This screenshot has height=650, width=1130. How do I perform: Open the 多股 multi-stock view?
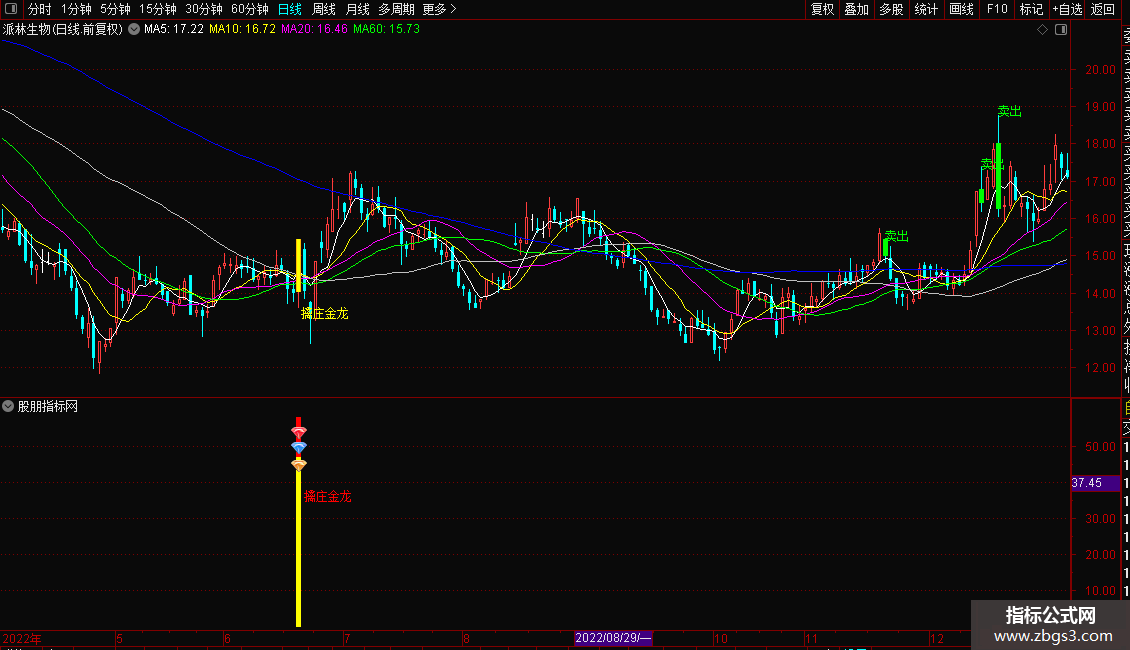(891, 9)
